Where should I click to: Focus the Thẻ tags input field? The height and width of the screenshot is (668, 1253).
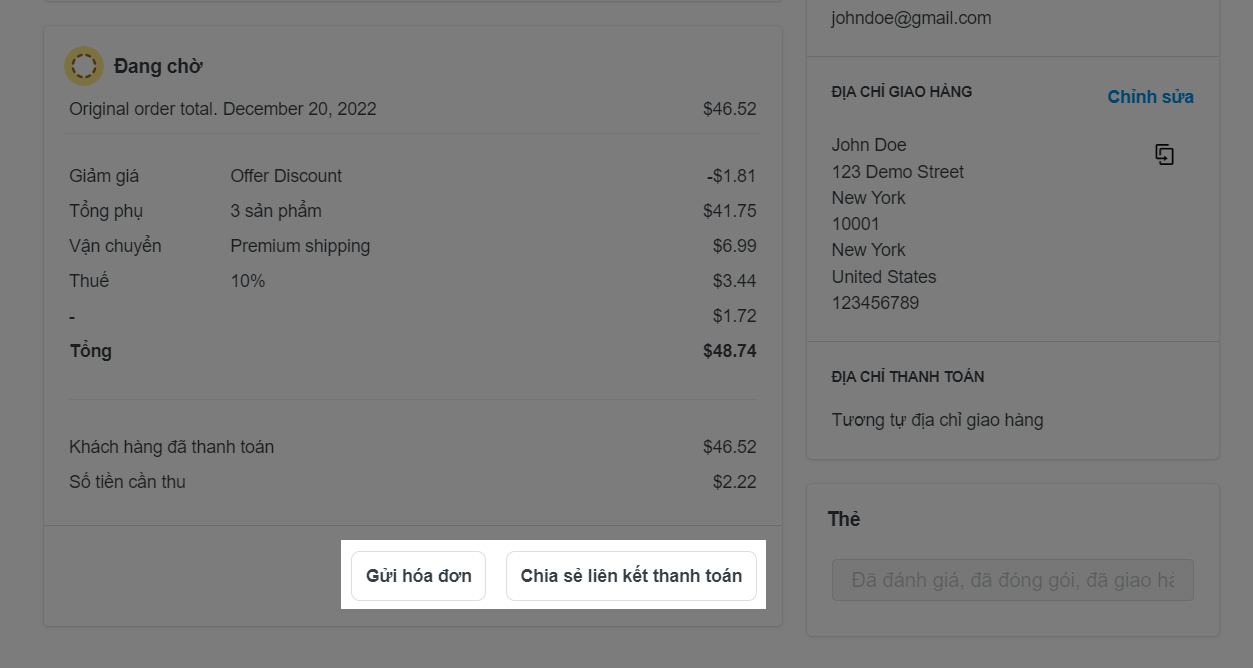click(1012, 580)
